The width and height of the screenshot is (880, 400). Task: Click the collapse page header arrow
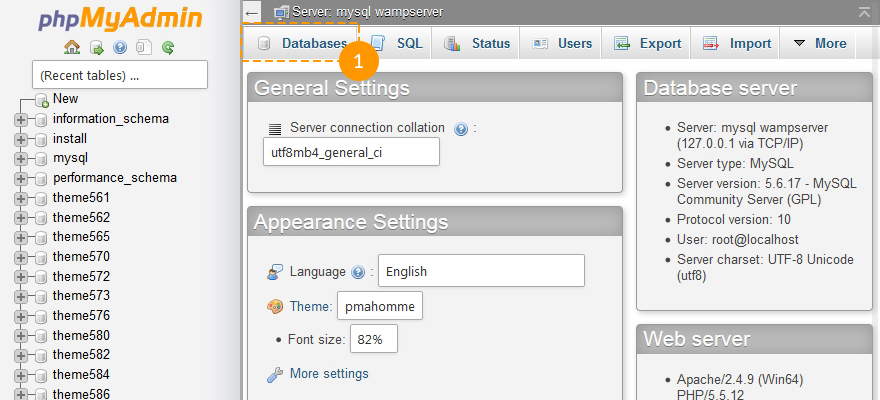click(x=864, y=12)
